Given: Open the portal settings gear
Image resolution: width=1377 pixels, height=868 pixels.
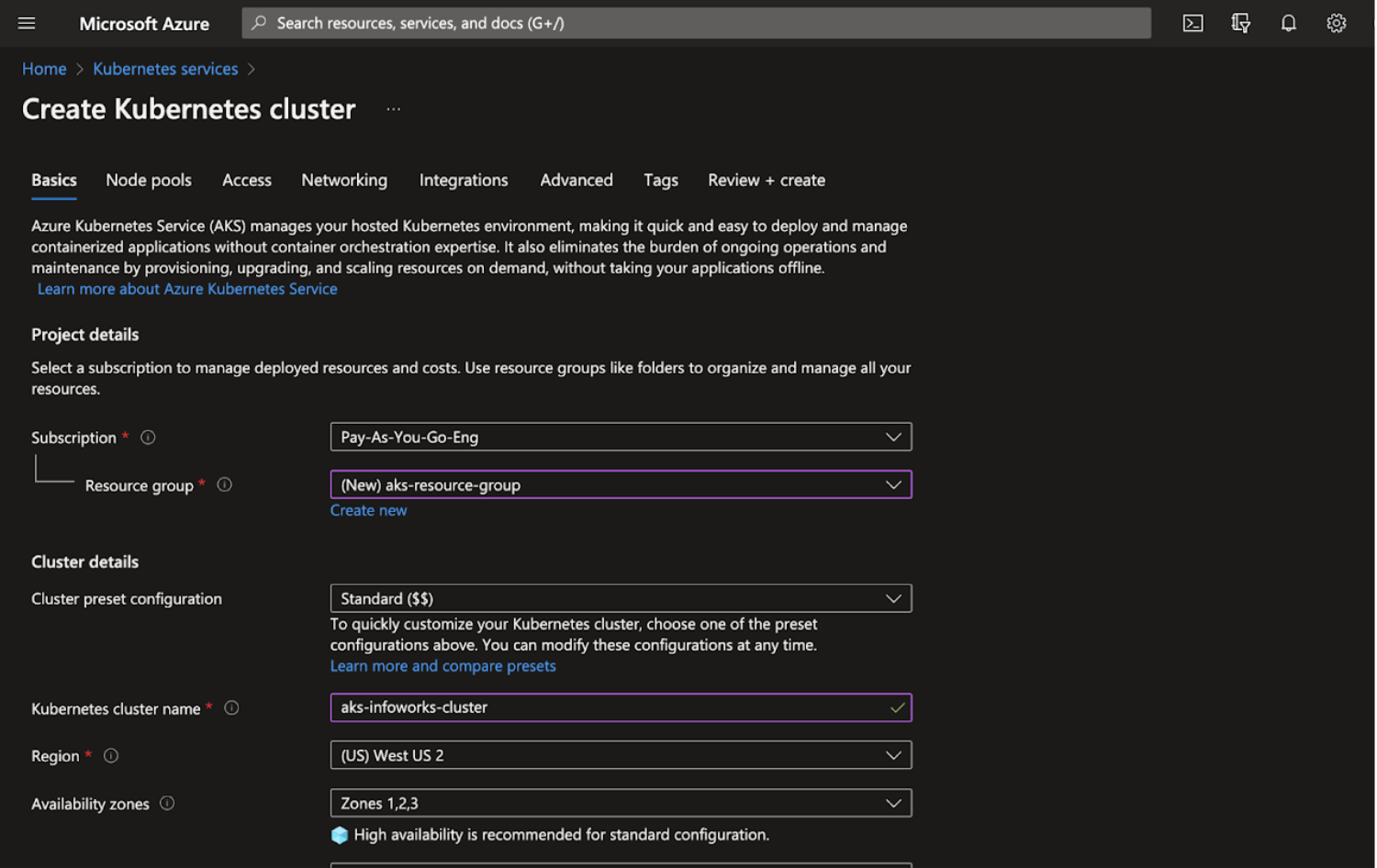Looking at the screenshot, I should click(x=1336, y=23).
